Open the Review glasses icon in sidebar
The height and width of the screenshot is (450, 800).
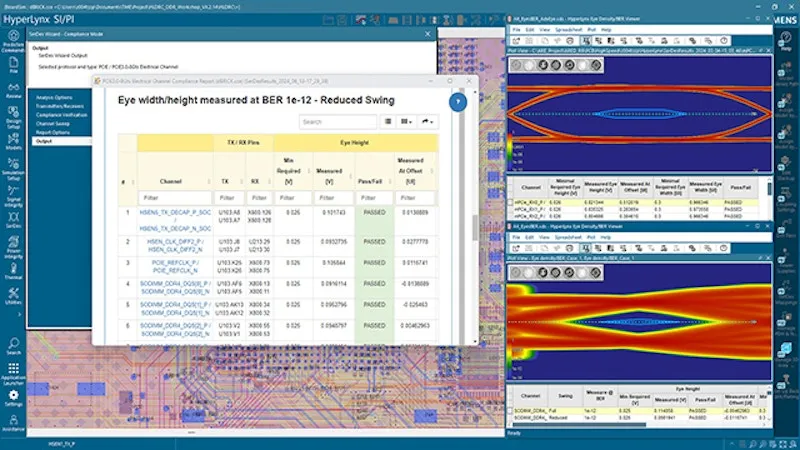coord(13,91)
